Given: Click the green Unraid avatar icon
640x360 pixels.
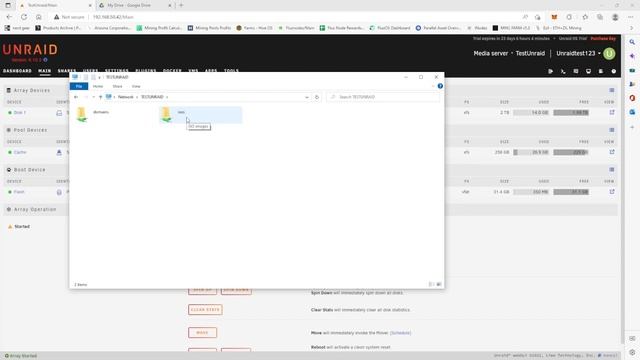Looking at the screenshot, I should tap(609, 53).
